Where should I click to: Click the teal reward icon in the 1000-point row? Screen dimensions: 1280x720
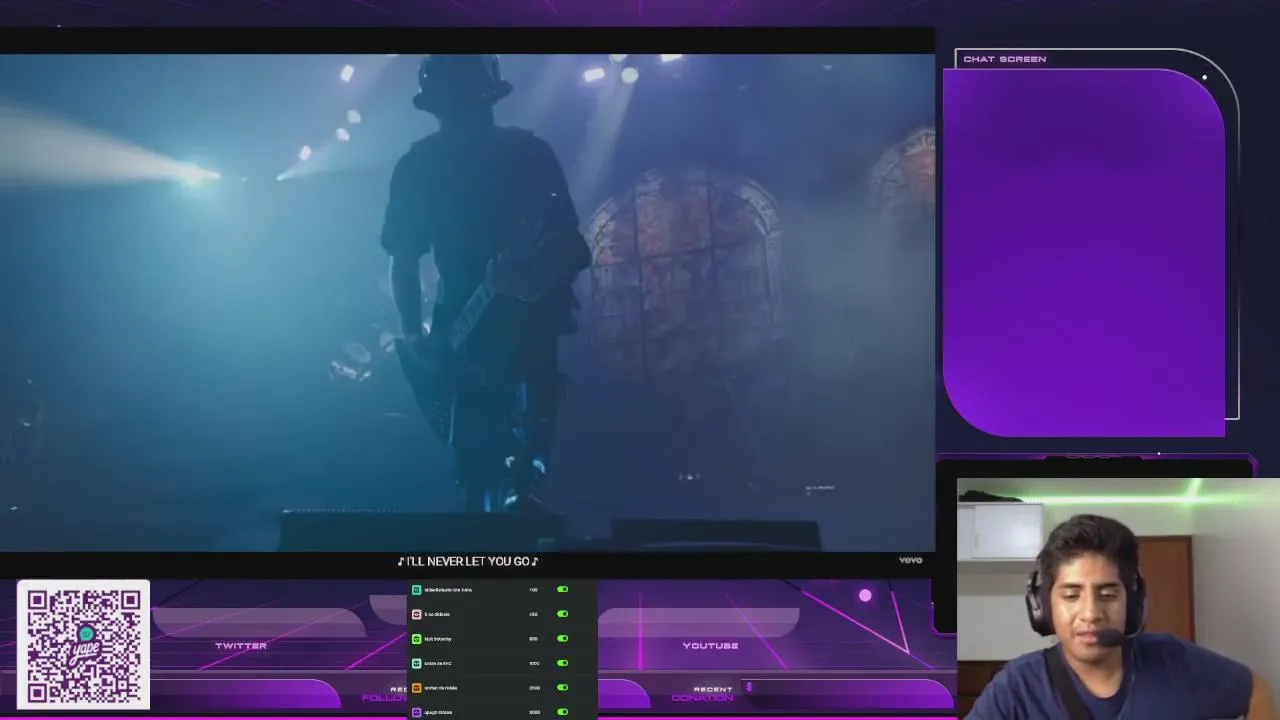(x=417, y=663)
